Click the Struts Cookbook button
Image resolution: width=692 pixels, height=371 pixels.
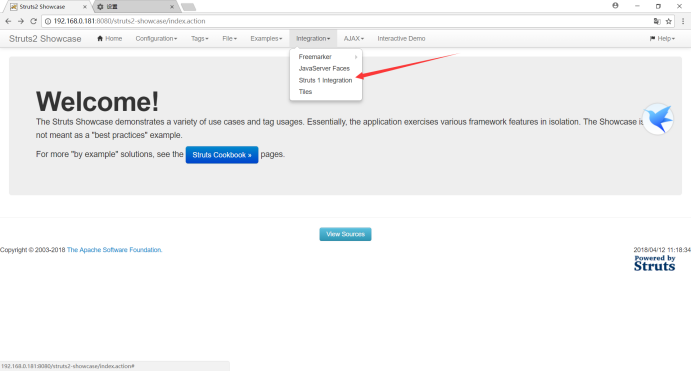pos(222,155)
